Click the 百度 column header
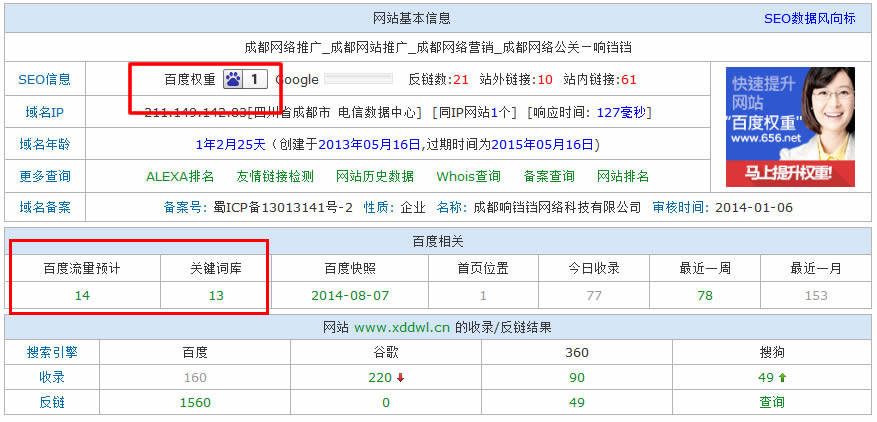The height and width of the screenshot is (422, 877). tap(195, 353)
